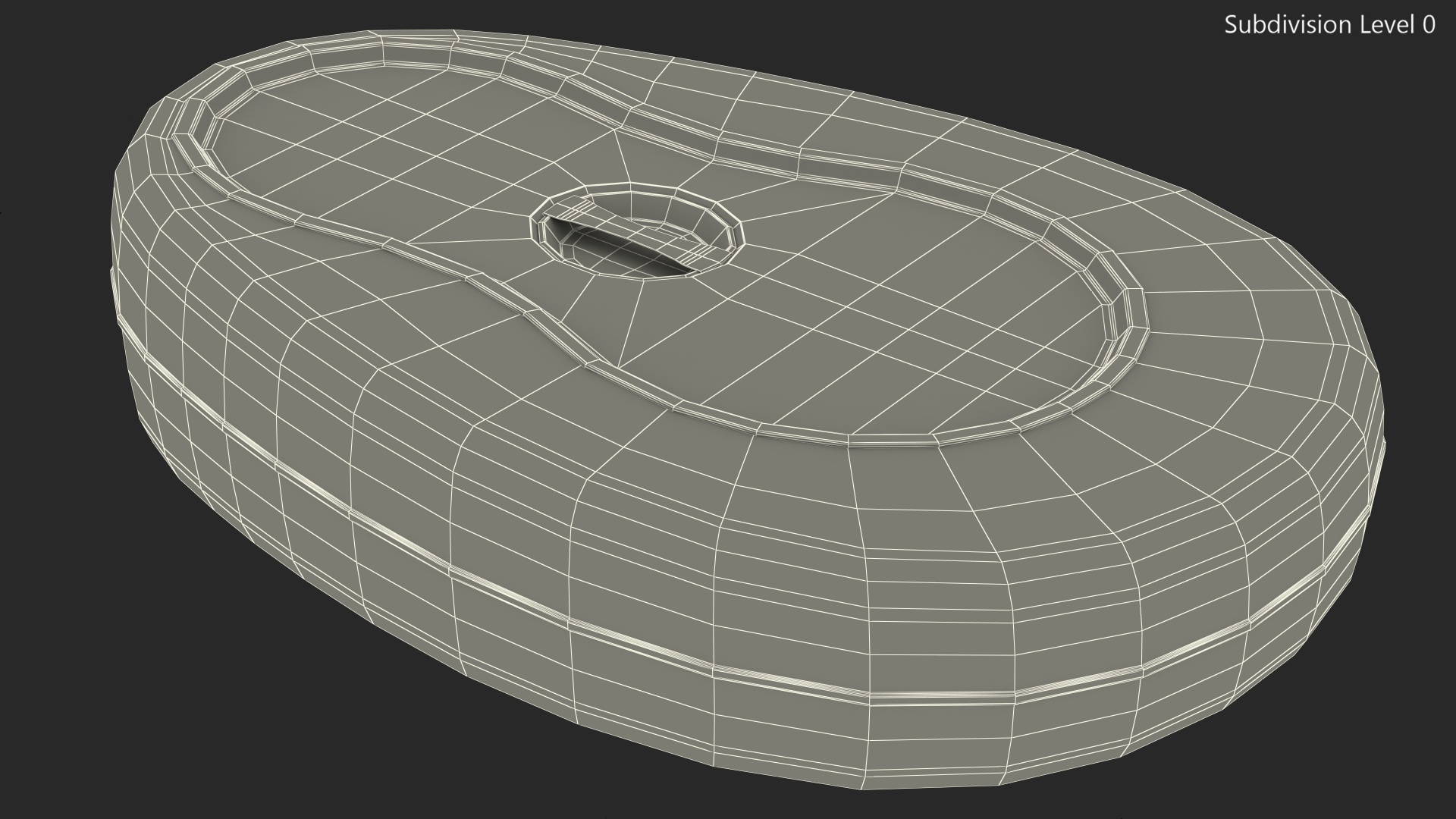Click the oval recessed hole at the model center
The image size is (1456, 819).
coord(635,231)
